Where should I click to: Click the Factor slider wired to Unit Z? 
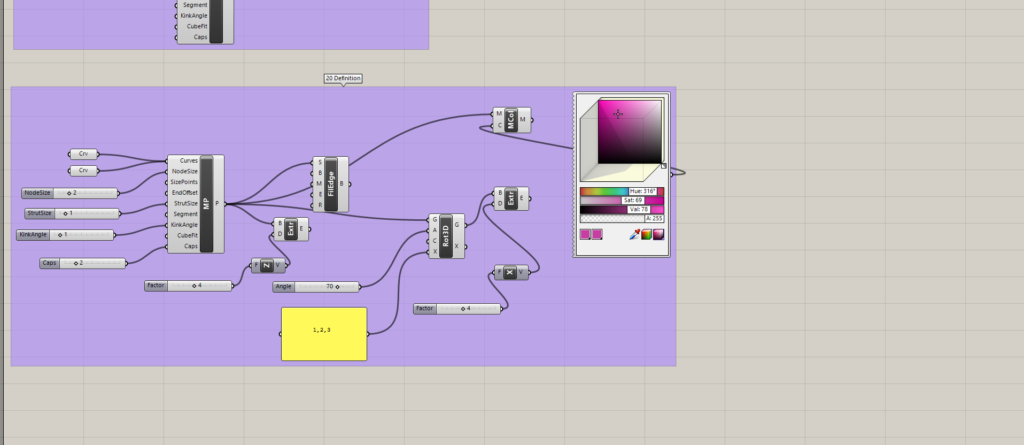pyautogui.click(x=188, y=286)
